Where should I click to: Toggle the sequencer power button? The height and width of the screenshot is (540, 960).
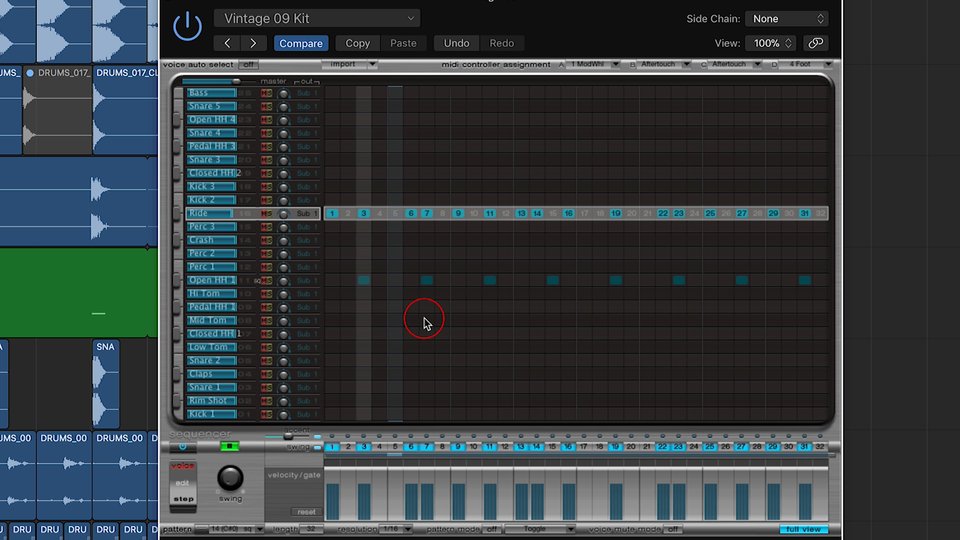click(x=182, y=447)
